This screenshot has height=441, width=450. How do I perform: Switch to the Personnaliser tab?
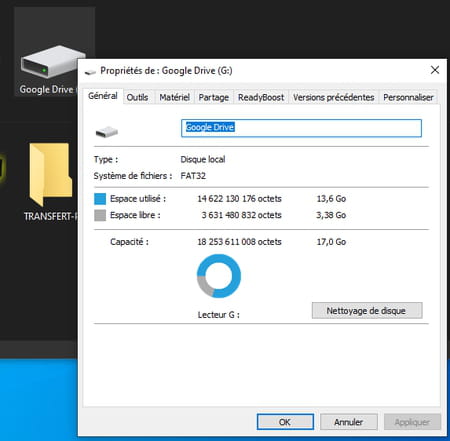tap(408, 97)
